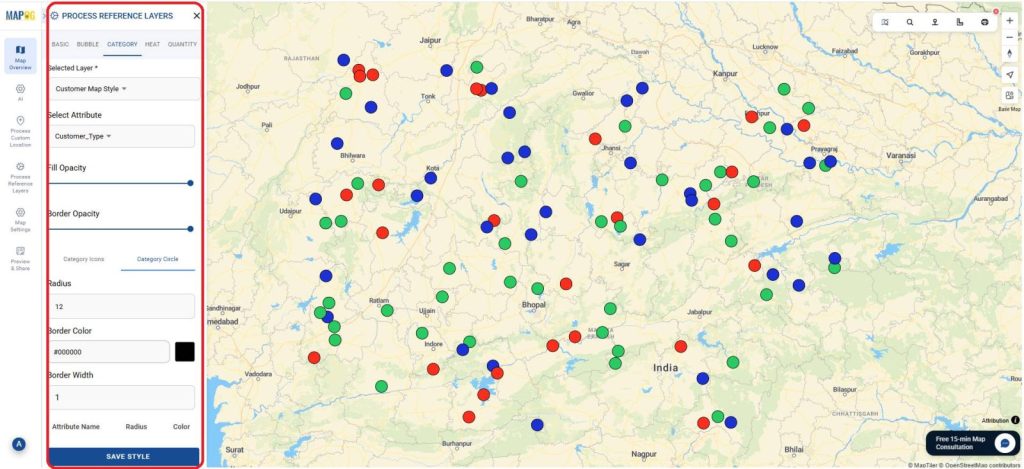
Task: Open Preview & Share in the sidebar
Action: (20, 259)
